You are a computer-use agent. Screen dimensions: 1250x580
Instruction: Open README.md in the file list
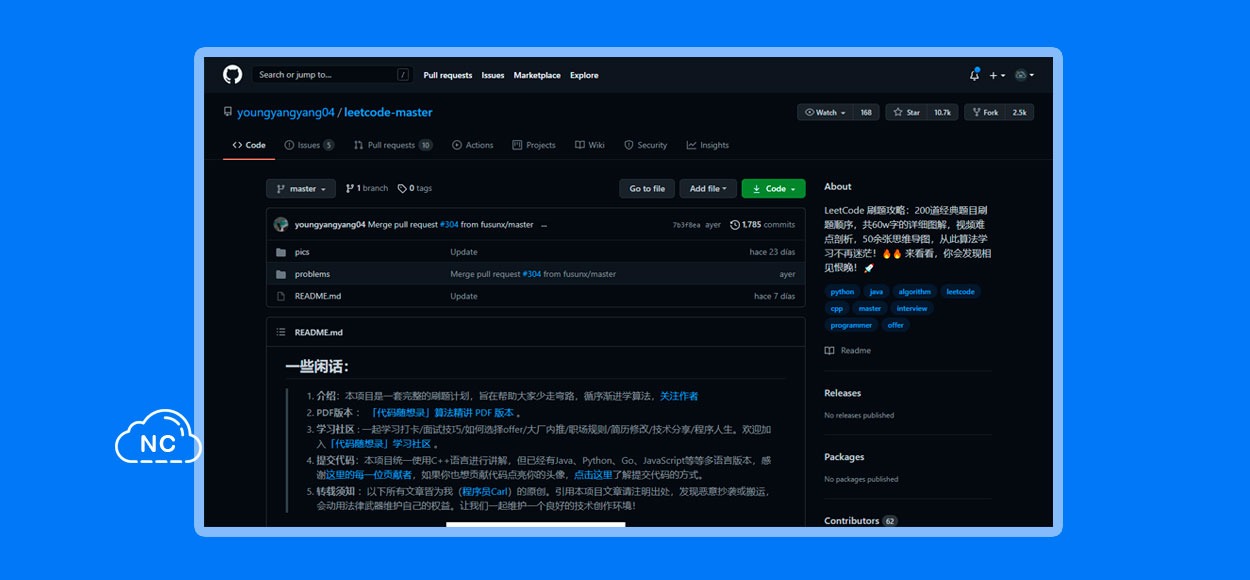(x=318, y=296)
